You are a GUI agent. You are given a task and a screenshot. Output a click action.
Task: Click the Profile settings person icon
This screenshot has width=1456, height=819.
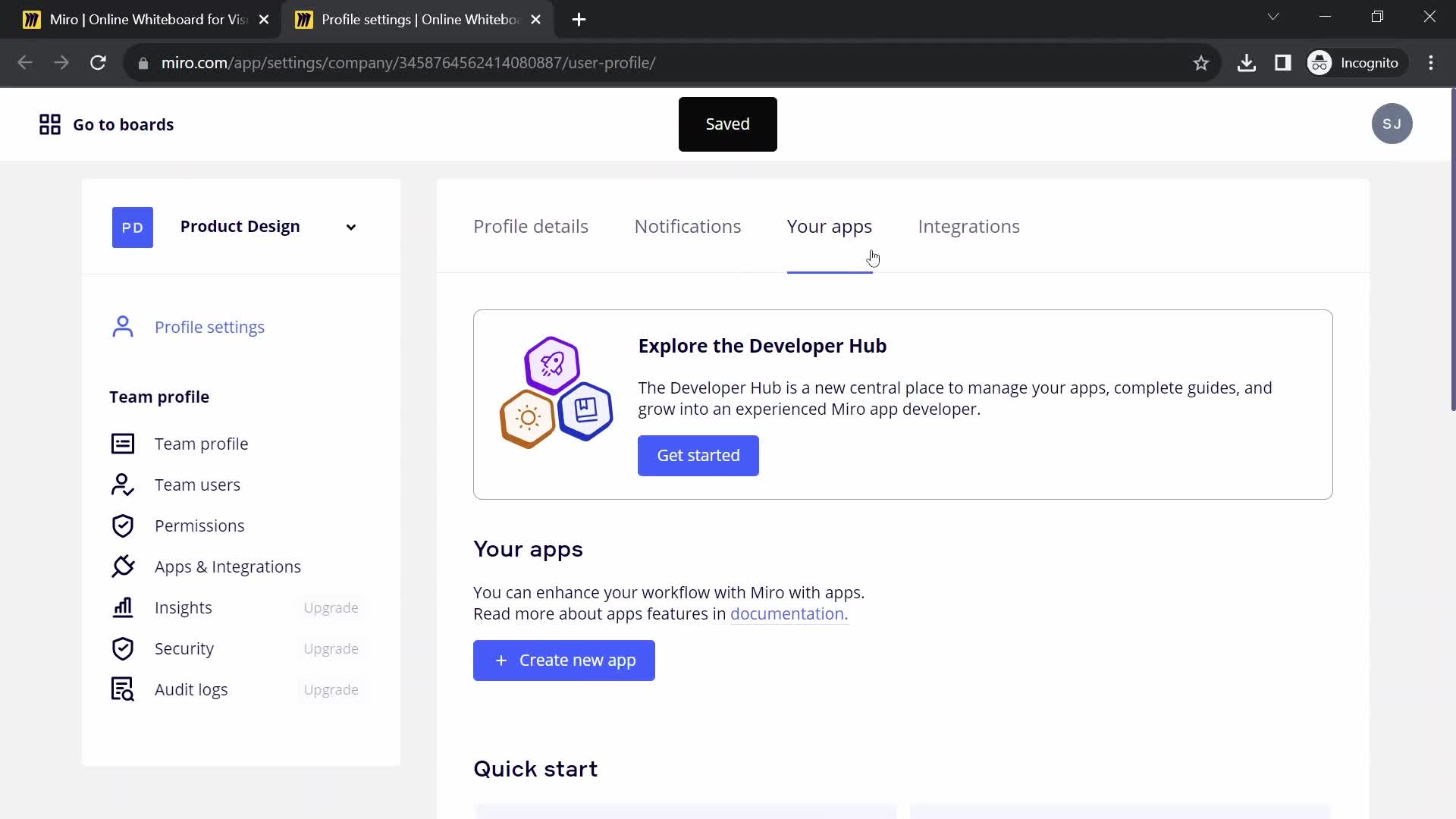click(x=123, y=327)
